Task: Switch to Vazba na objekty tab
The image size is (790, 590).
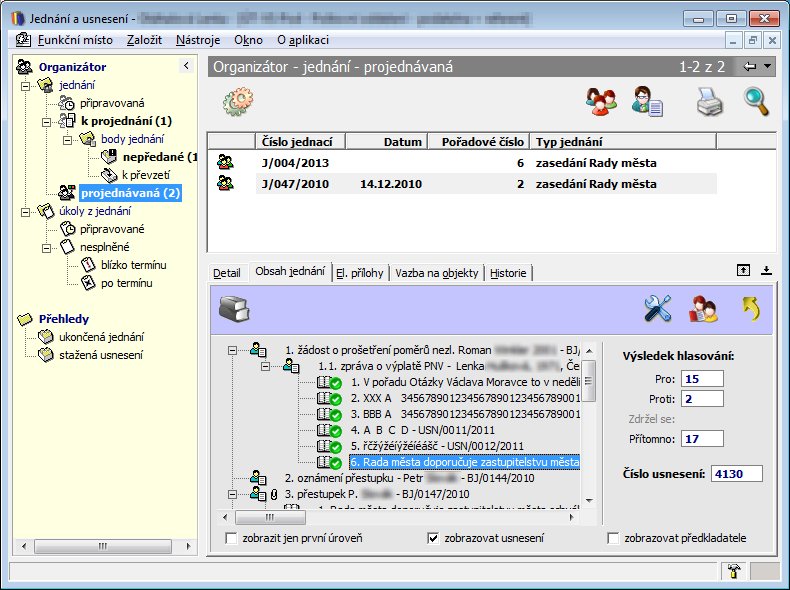Action: [436, 273]
